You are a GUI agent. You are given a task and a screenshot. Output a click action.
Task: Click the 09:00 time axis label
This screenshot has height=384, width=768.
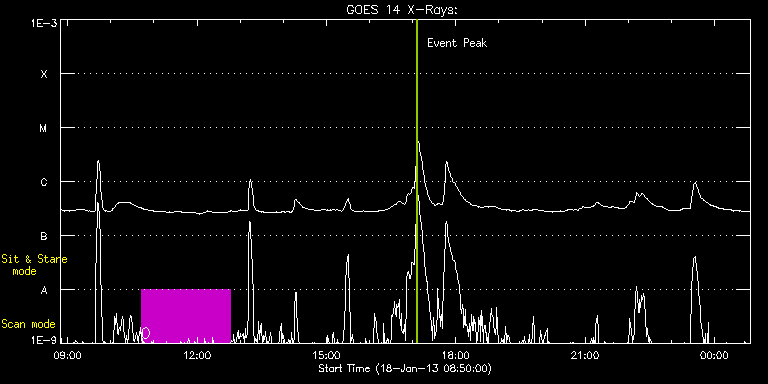tap(68, 355)
